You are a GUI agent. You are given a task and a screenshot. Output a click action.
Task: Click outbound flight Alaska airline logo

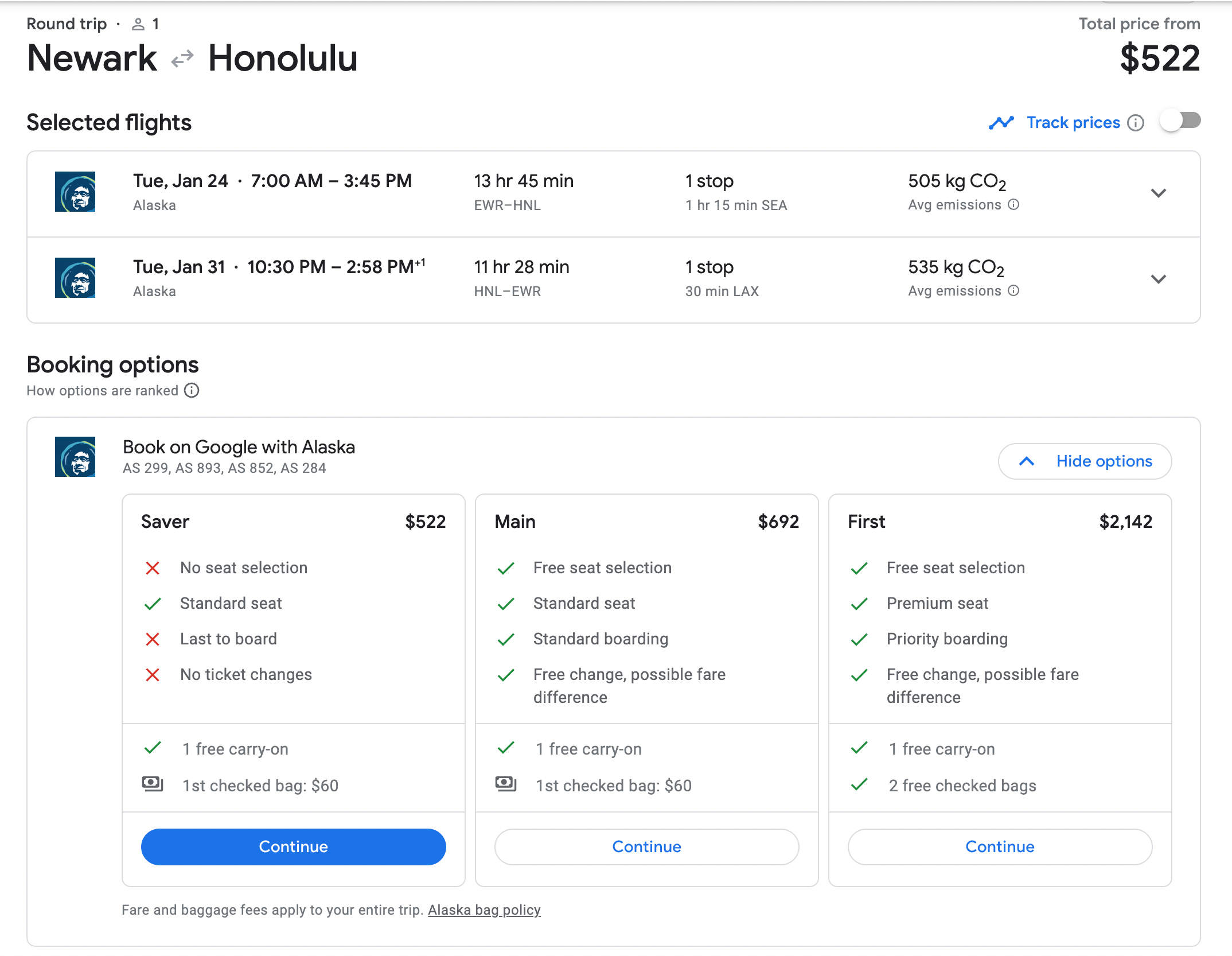coord(75,192)
